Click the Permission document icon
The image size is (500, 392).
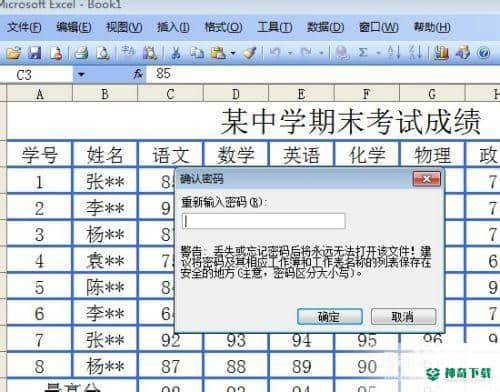click(56, 53)
